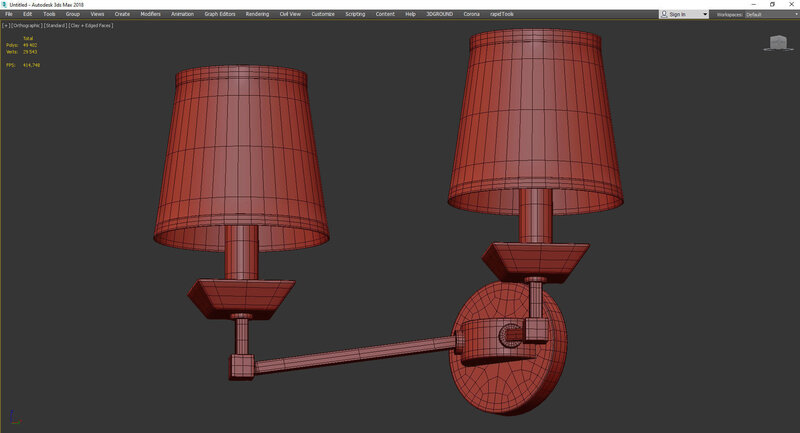Open the 3DGROUND menu

tap(437, 14)
